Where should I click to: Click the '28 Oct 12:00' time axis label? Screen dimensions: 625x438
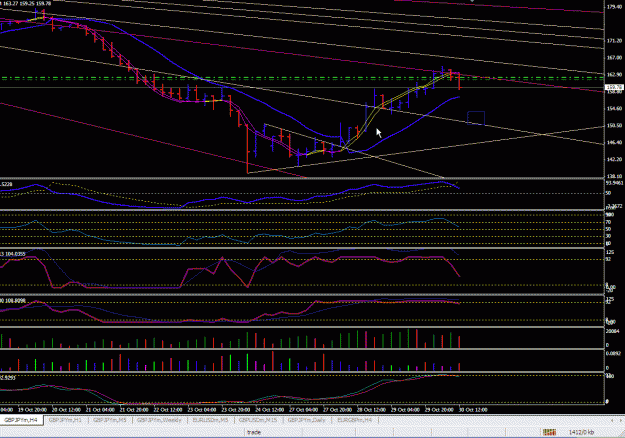371,410
